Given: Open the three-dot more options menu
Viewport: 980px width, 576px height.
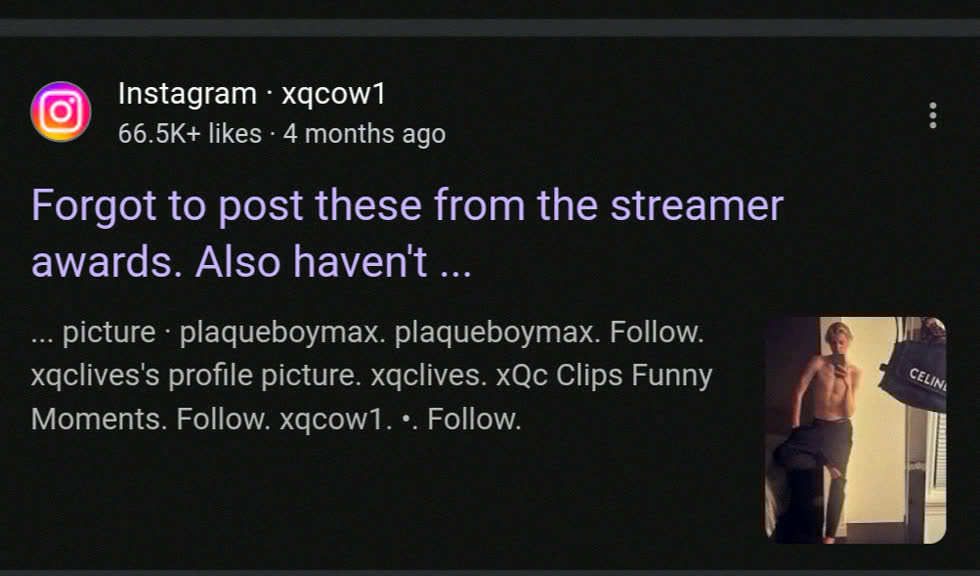Looking at the screenshot, I should pyautogui.click(x=932, y=116).
